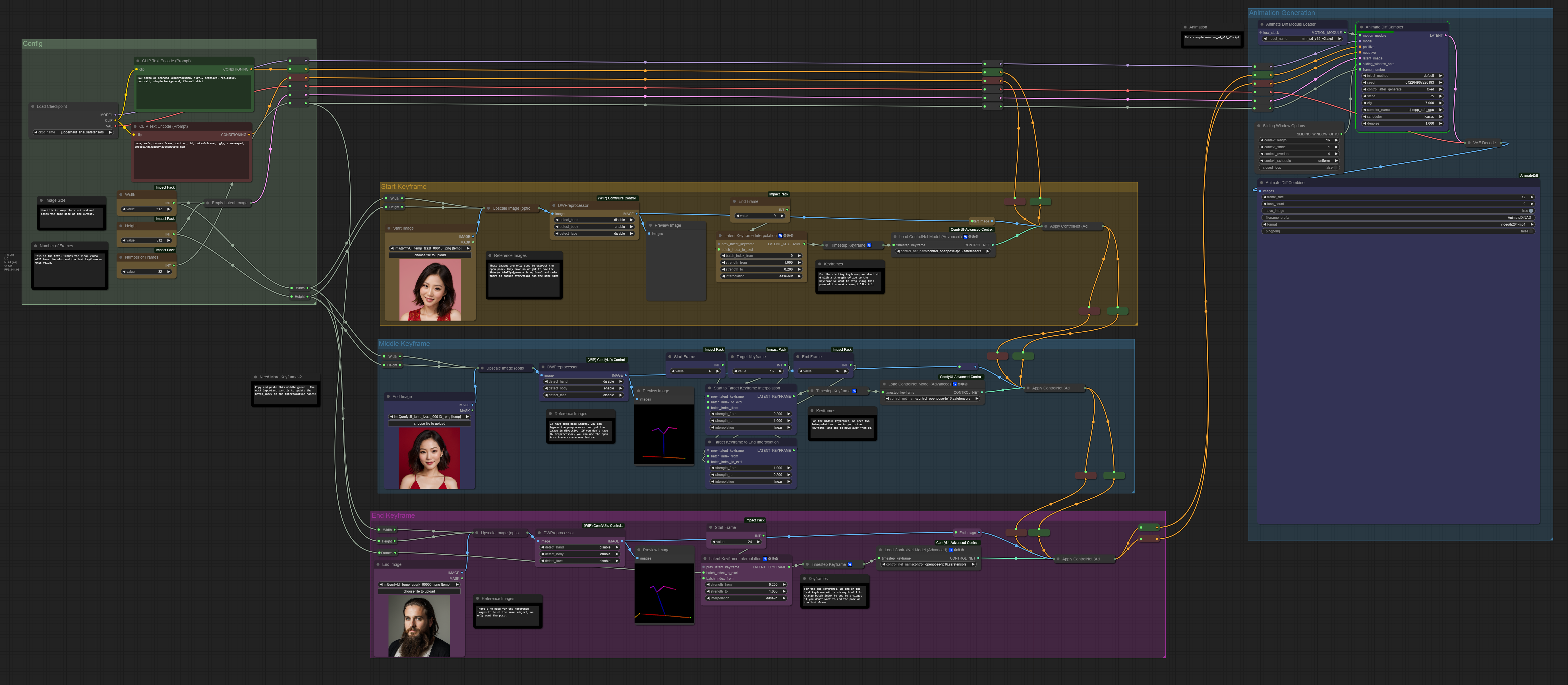Click the AnimateDiff badge above Animate Diff Combine
The height and width of the screenshot is (685, 1568).
click(1528, 175)
